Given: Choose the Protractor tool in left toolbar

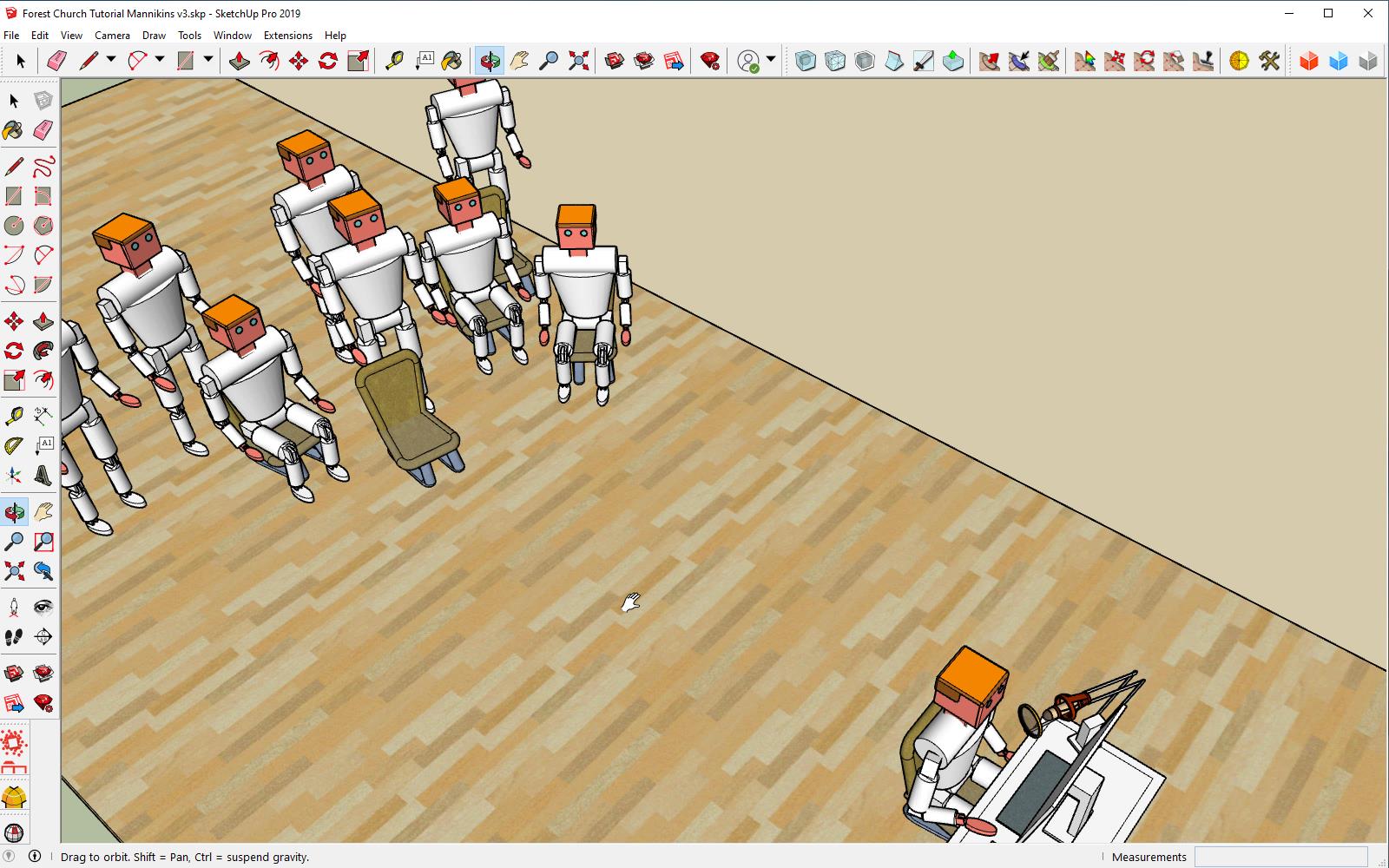Looking at the screenshot, I should (x=14, y=446).
